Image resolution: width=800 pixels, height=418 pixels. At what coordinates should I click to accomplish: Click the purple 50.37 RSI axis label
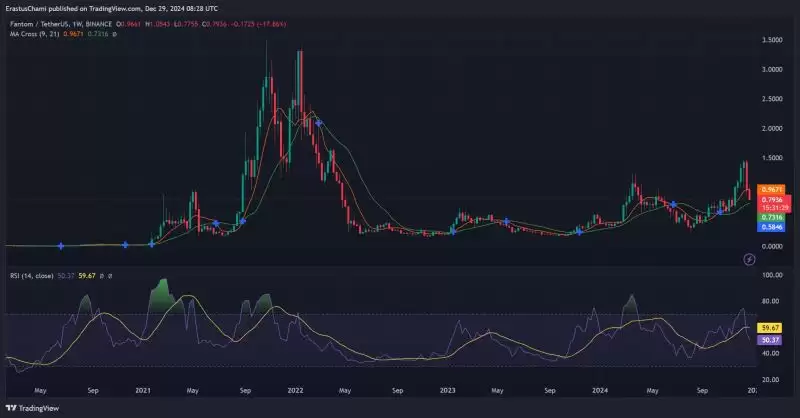tap(770, 340)
